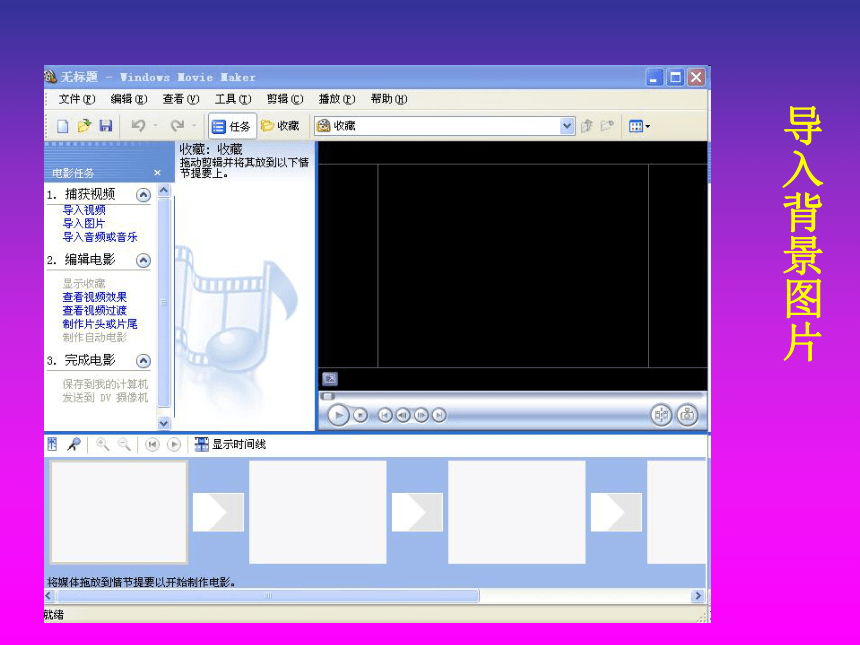
Task: Go up one level in collections
Action: 587,126
